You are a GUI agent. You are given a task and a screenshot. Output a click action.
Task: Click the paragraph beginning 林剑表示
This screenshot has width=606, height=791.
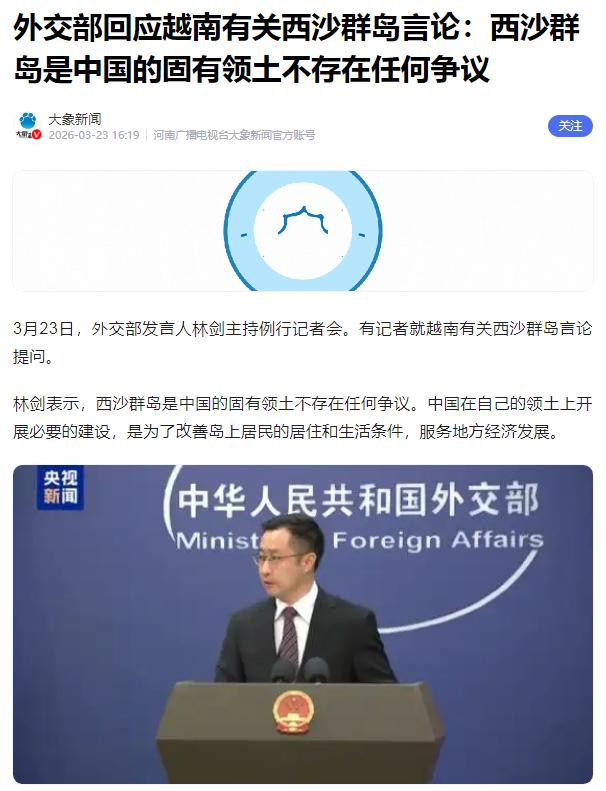tap(303, 418)
